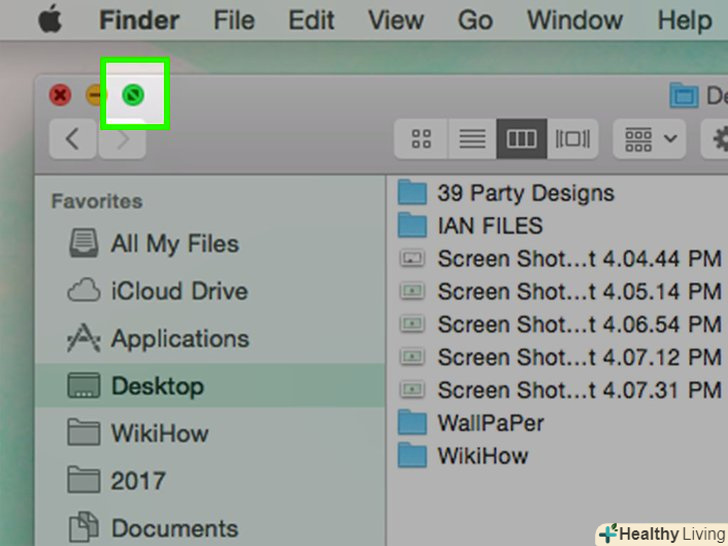Switch to list view
The height and width of the screenshot is (546, 728).
click(472, 139)
